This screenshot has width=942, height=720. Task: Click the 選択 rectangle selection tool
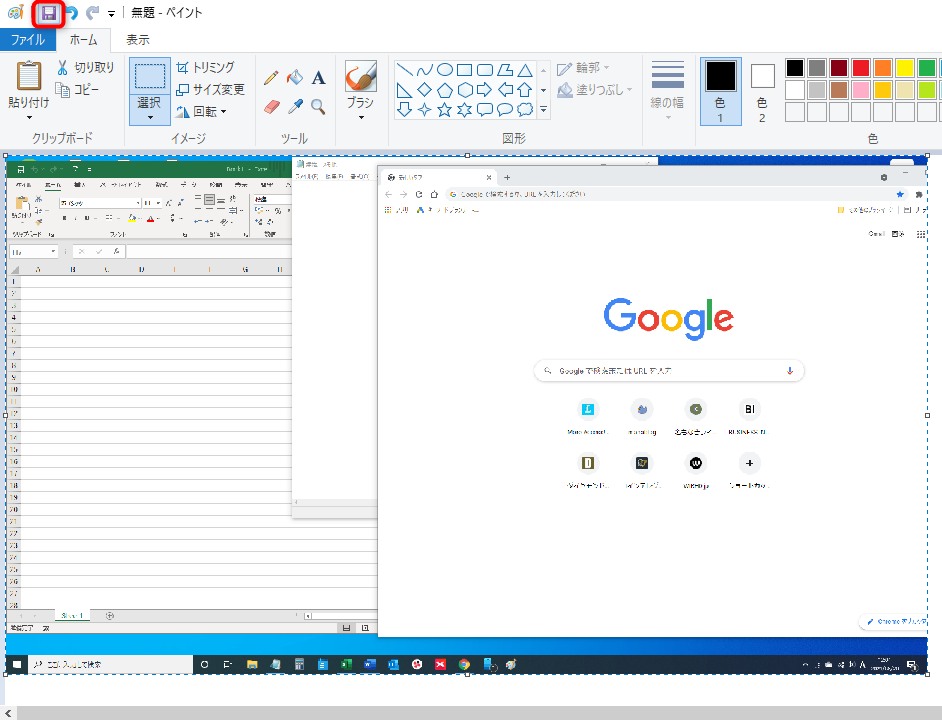tap(150, 76)
